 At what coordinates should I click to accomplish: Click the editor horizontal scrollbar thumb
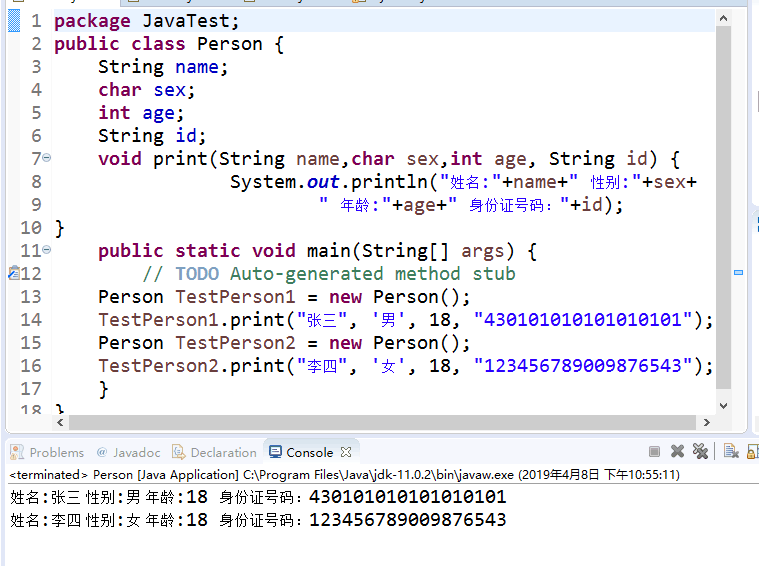382,422
